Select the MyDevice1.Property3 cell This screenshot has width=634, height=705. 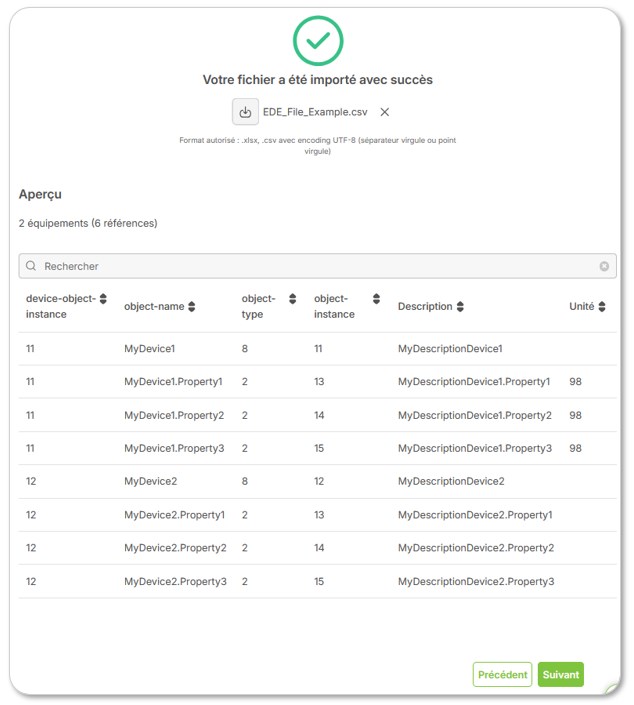(x=174, y=448)
